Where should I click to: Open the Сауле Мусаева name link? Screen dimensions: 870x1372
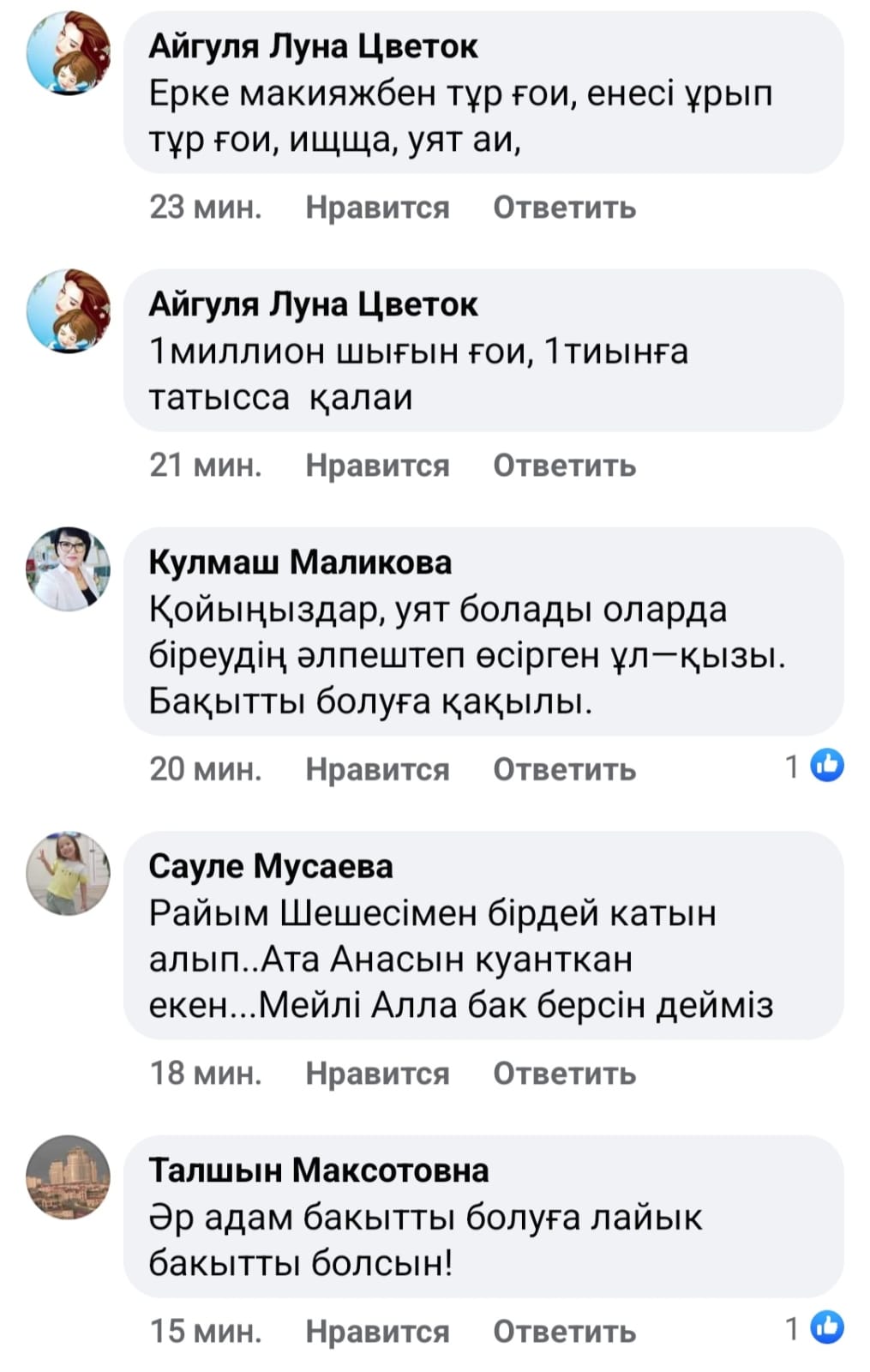click(x=271, y=866)
